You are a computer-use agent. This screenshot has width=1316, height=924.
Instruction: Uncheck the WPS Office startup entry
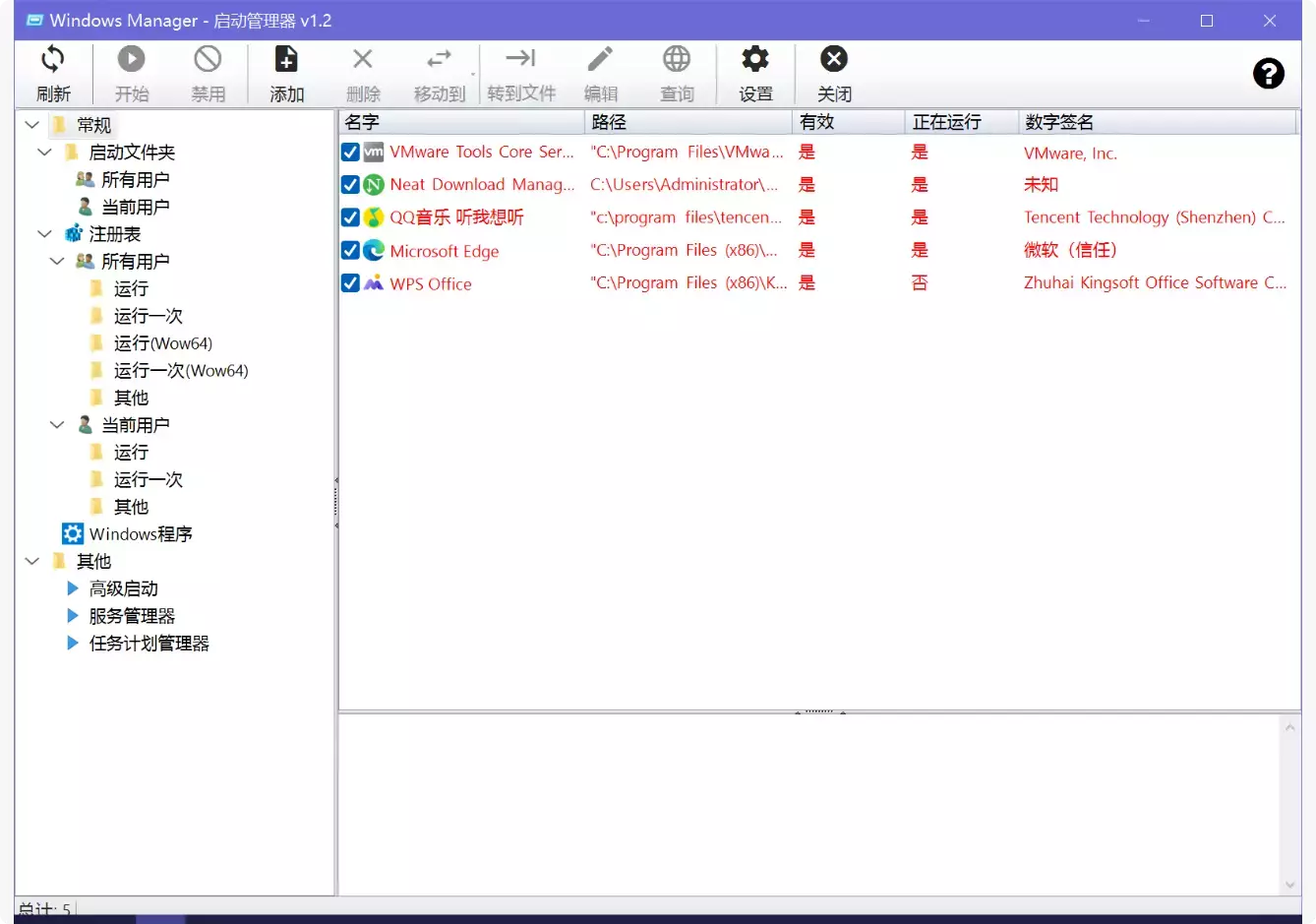coord(350,283)
